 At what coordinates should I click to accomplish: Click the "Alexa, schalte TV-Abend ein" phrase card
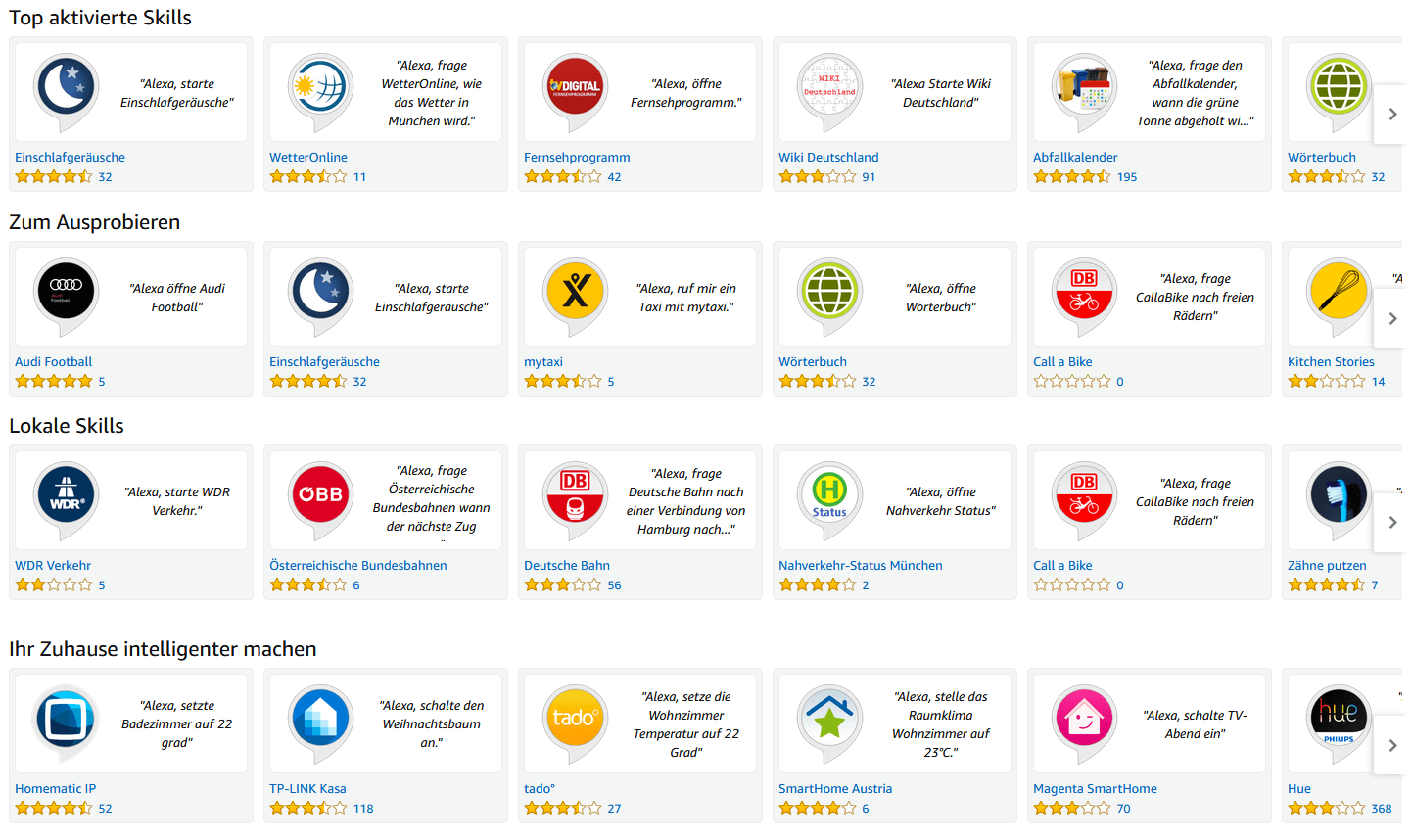click(1195, 724)
